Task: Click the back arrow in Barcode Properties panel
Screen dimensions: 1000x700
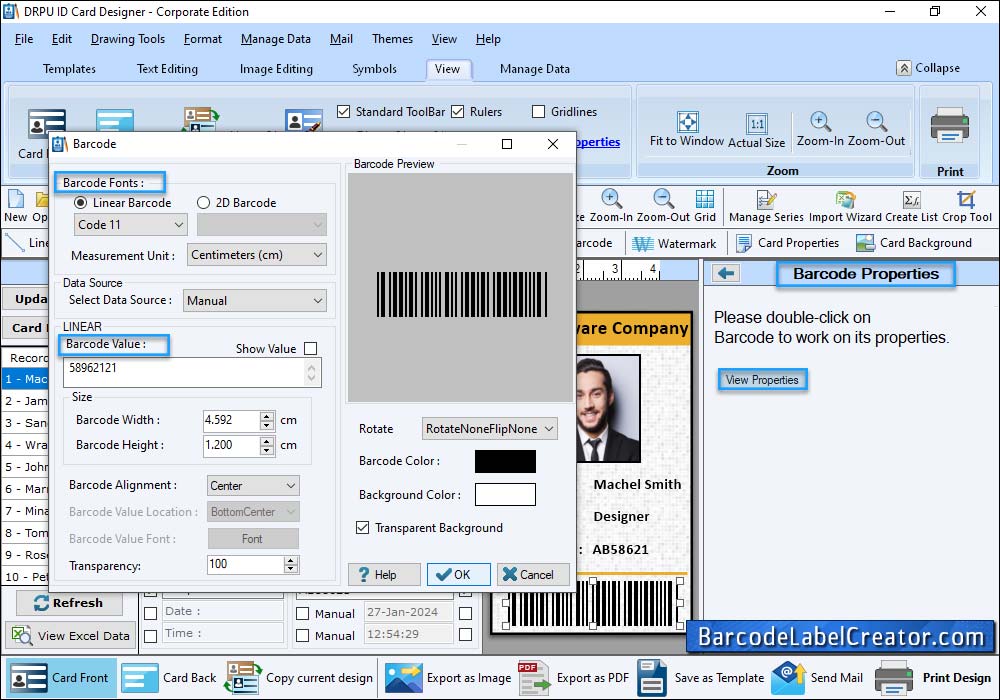Action: pos(726,273)
